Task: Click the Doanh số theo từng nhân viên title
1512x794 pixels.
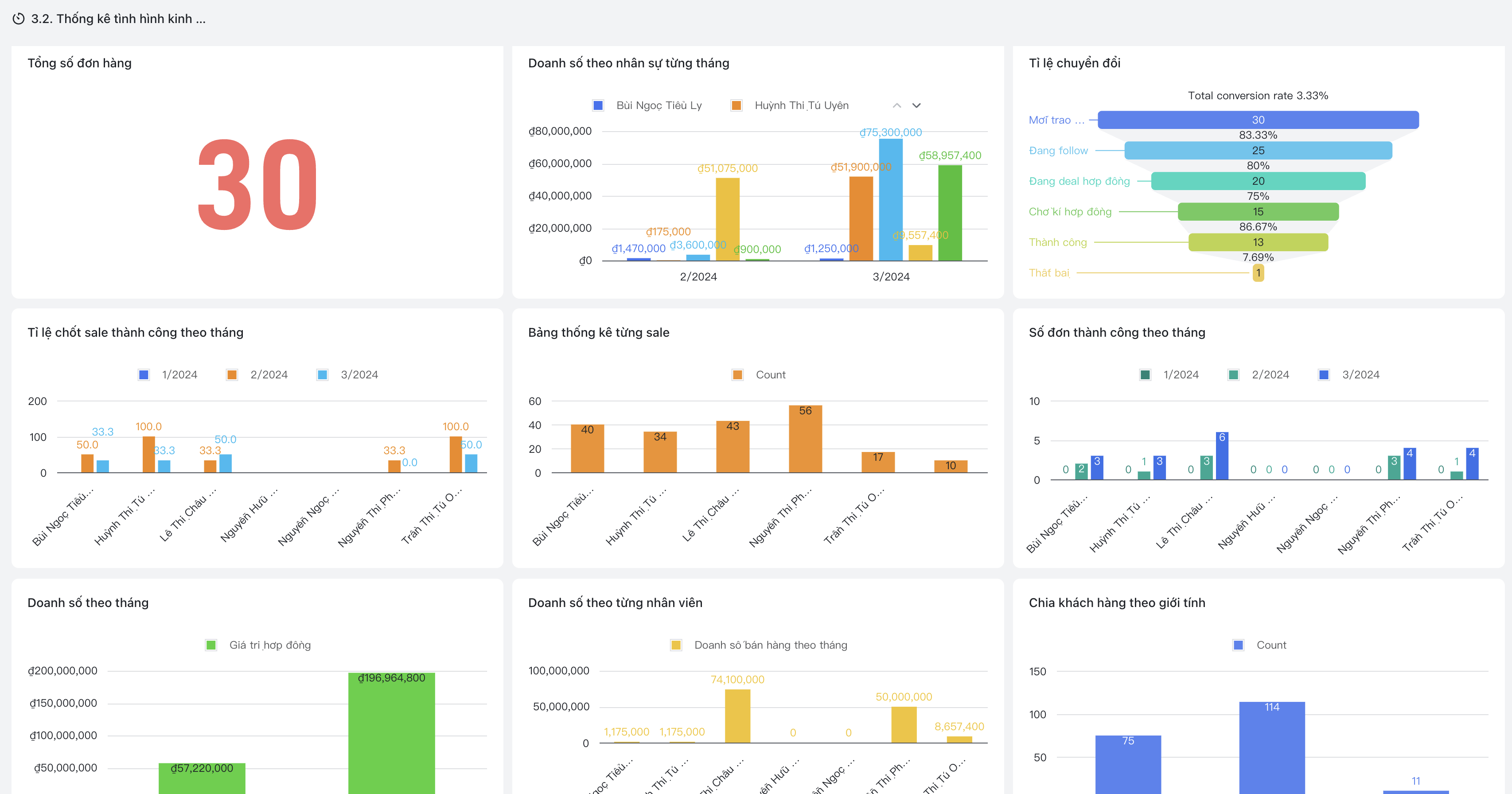Action: pyautogui.click(x=615, y=603)
